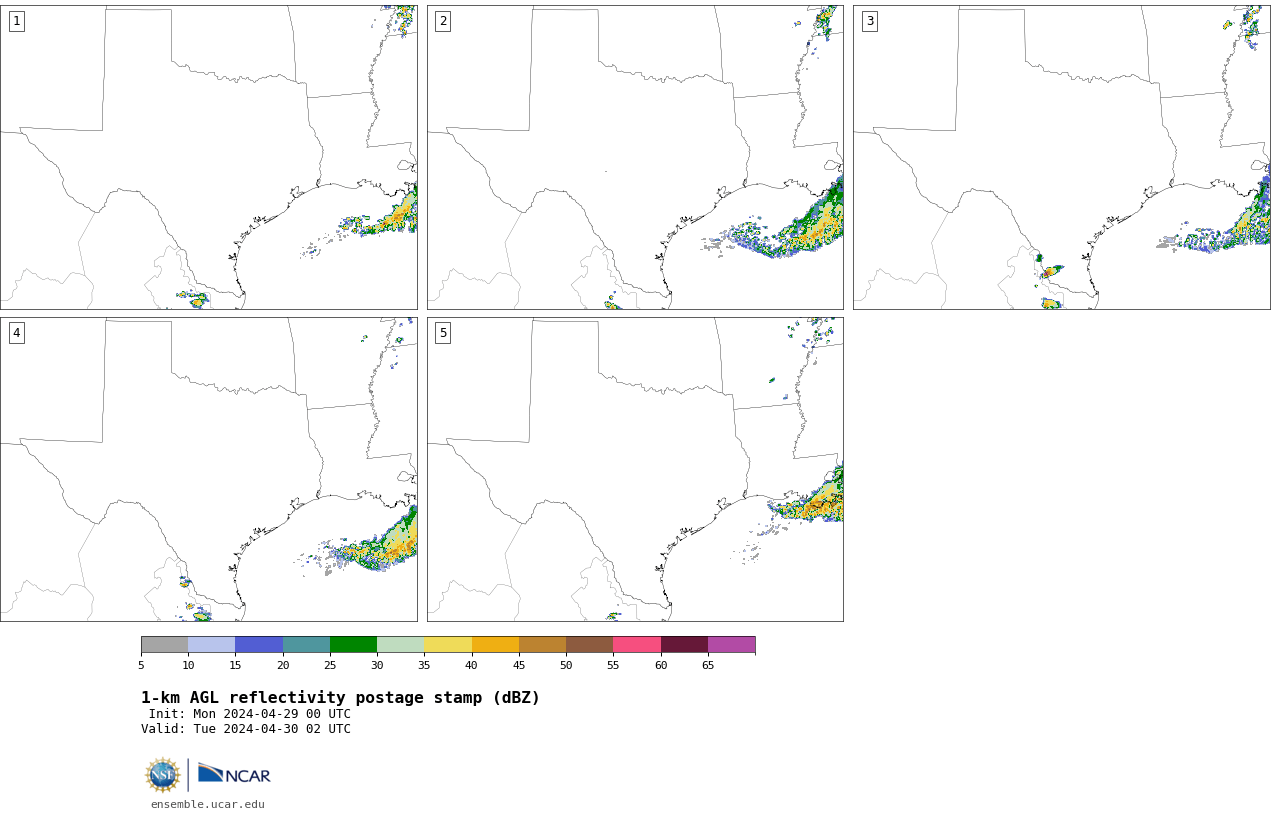This screenshot has width=1280, height=815.
Task: Click the light blue 10-15 dBZ swatch
Action: click(211, 644)
